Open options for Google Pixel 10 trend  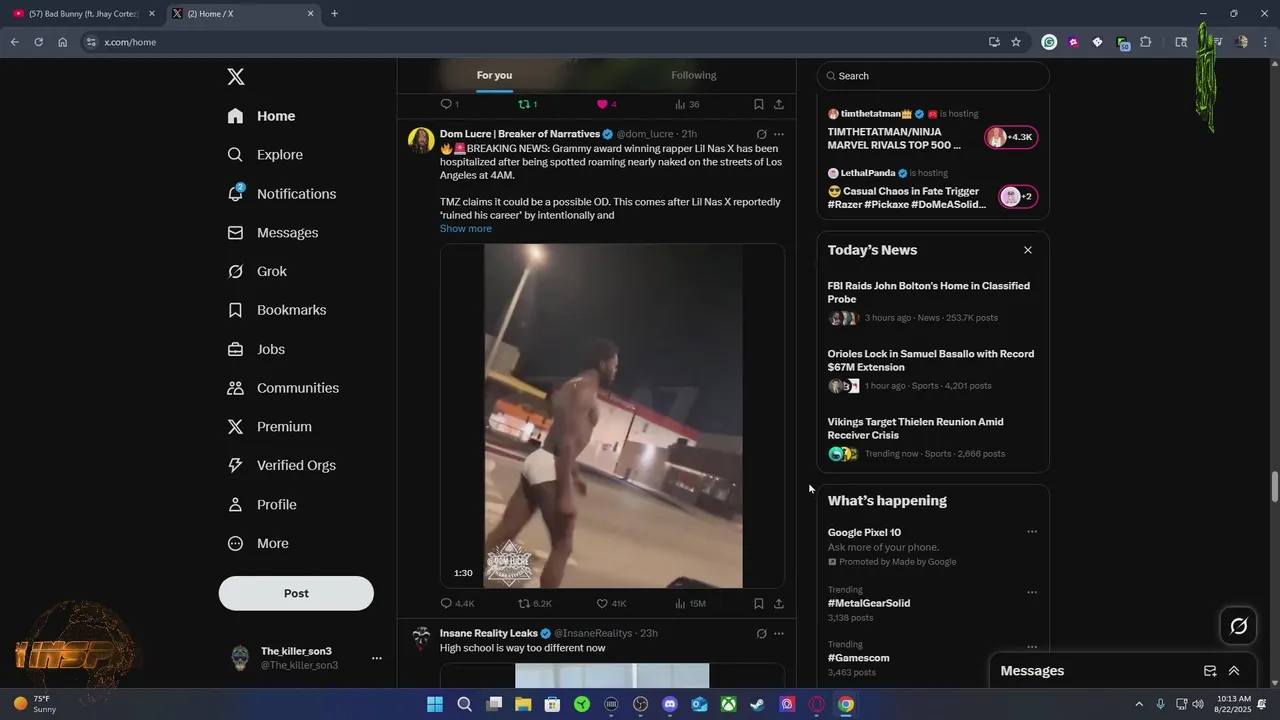point(1032,532)
